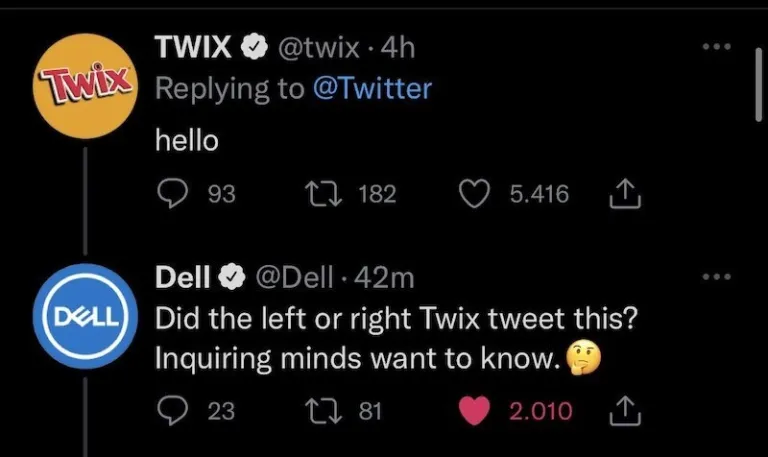768x457 pixels.
Task: Retweet the TWIX hello tweet
Action: point(320,193)
